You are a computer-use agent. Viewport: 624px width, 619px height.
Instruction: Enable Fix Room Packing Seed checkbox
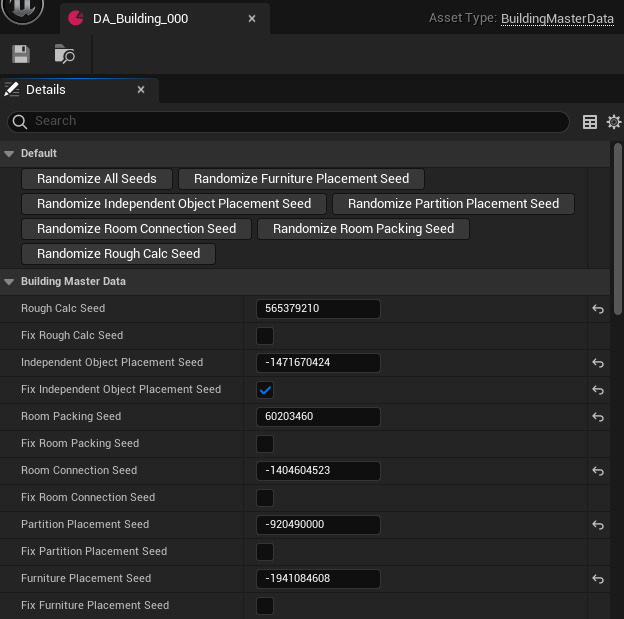(x=265, y=444)
